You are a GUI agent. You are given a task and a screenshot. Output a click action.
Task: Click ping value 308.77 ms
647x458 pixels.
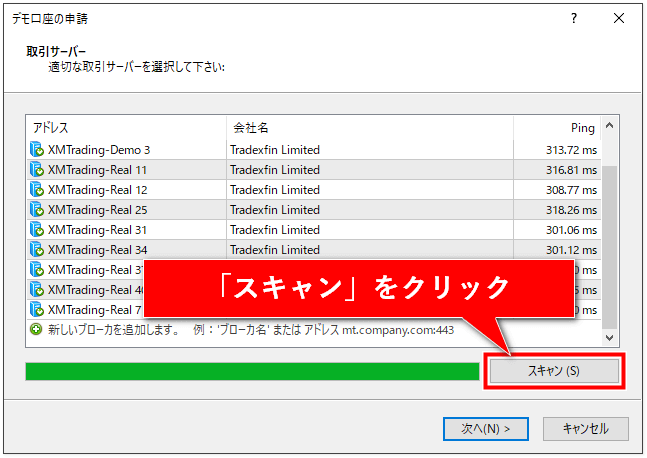(x=571, y=190)
